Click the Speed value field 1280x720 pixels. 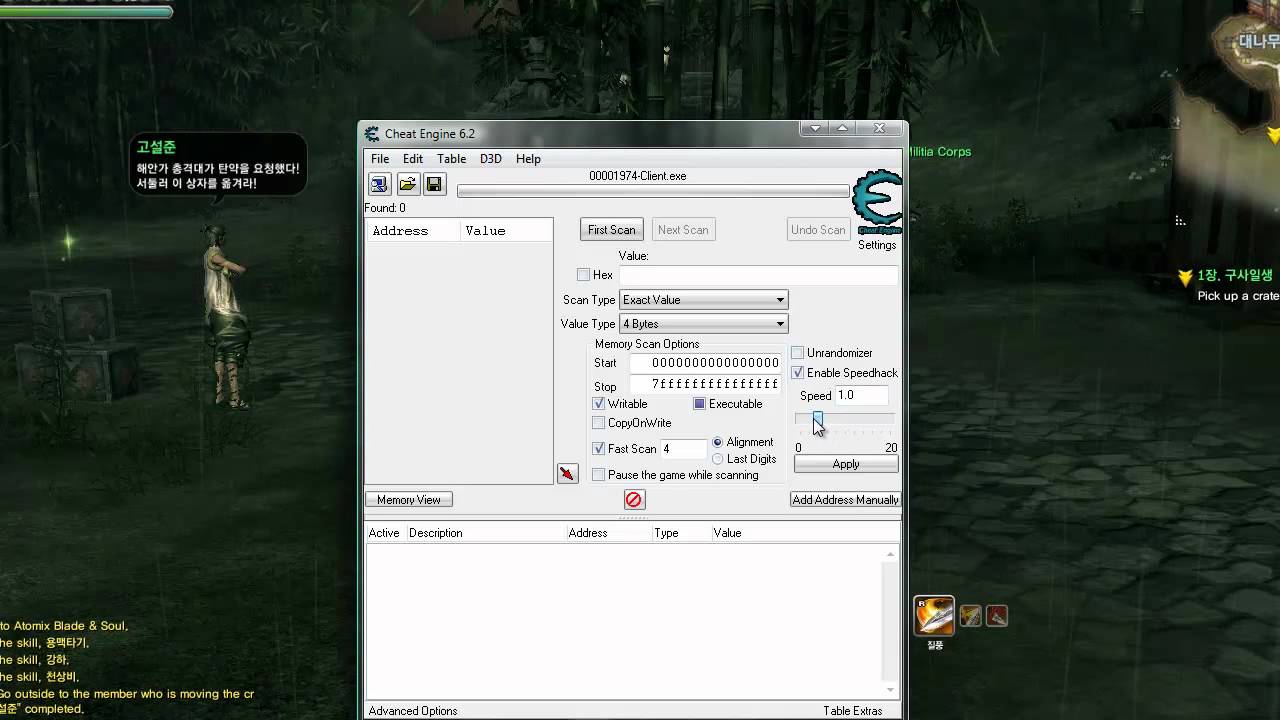click(x=861, y=396)
